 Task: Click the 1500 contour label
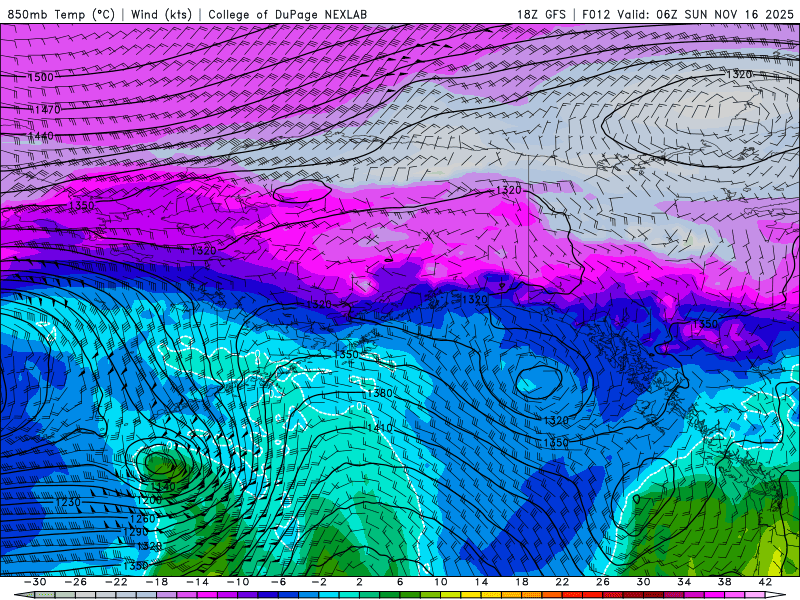pos(40,77)
